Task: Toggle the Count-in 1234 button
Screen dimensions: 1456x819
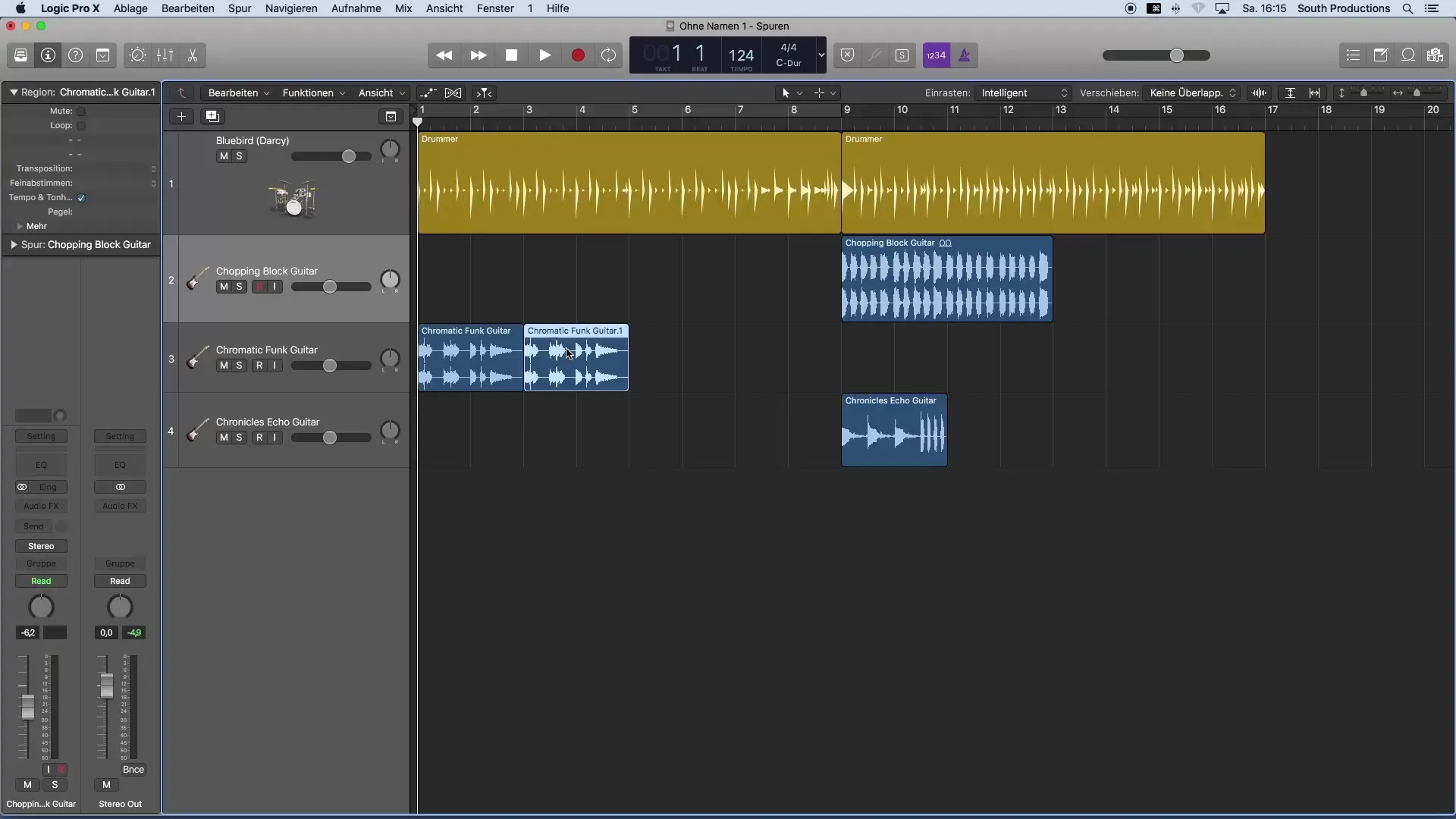Action: [x=937, y=55]
